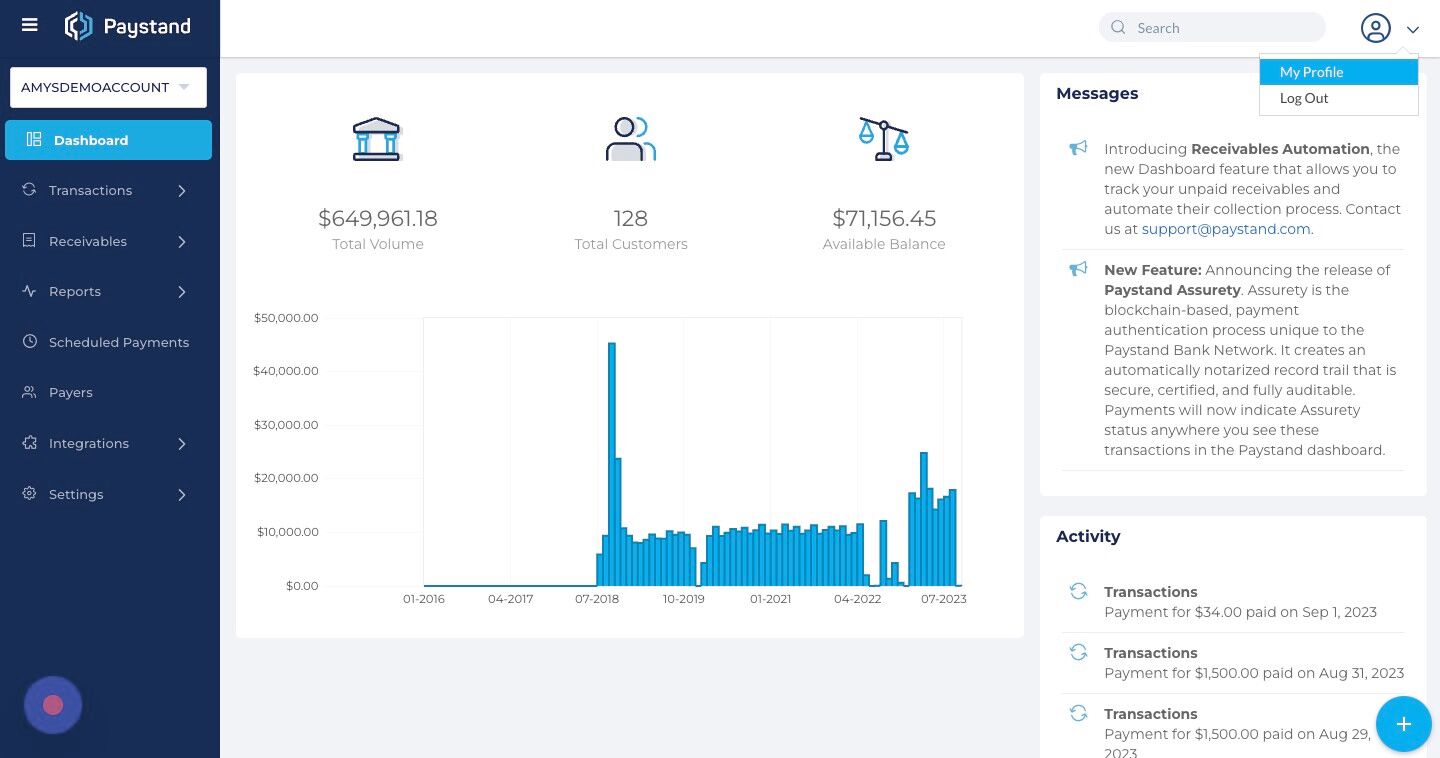Click the $50,000.00 y-axis label
Image resolution: width=1440 pixels, height=758 pixels.
pos(286,318)
